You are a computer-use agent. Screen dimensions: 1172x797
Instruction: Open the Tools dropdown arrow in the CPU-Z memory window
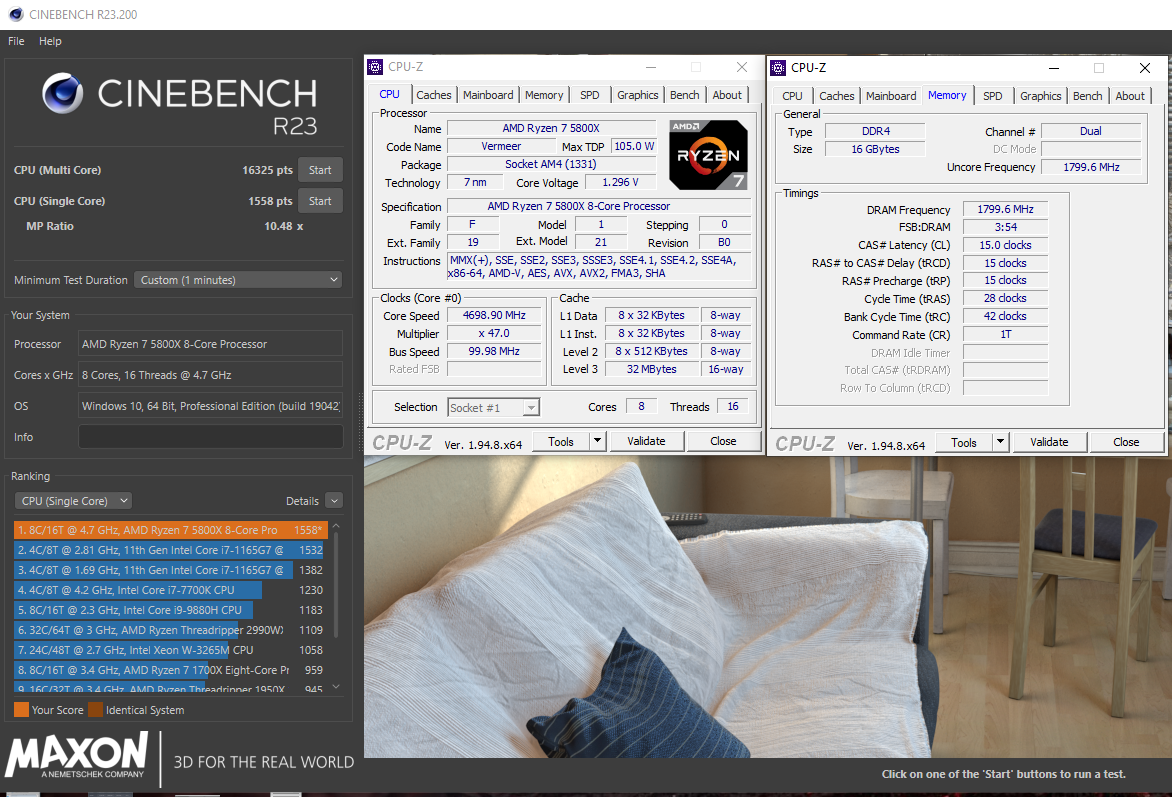click(1000, 442)
